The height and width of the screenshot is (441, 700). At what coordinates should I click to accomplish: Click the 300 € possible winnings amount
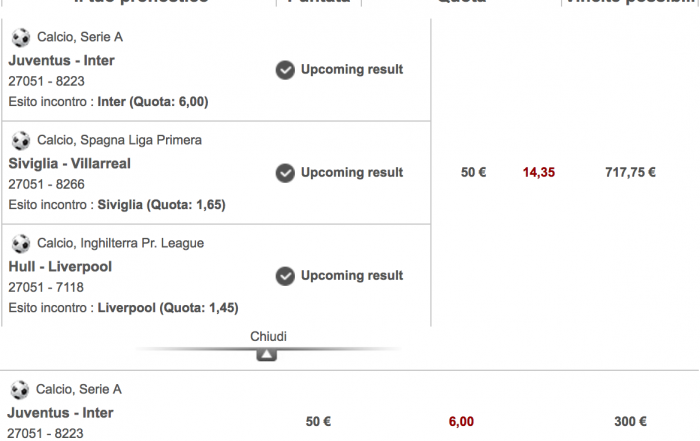point(630,421)
